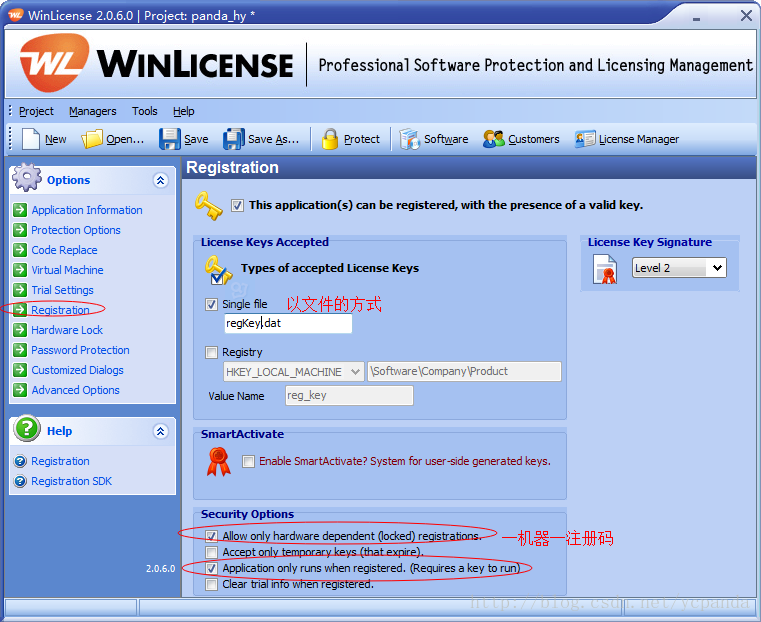Screen dimensions: 761x622
Task: Check Enable SmartActivate option
Action: 248,461
